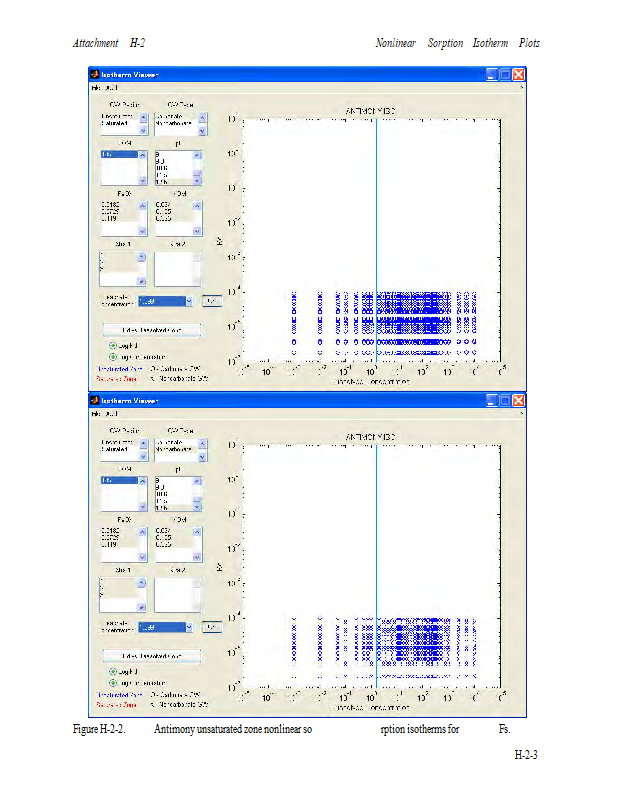The width and height of the screenshot is (618, 800).
Task: Open the File menu in lower Isotherm Viewer
Action: (97, 414)
